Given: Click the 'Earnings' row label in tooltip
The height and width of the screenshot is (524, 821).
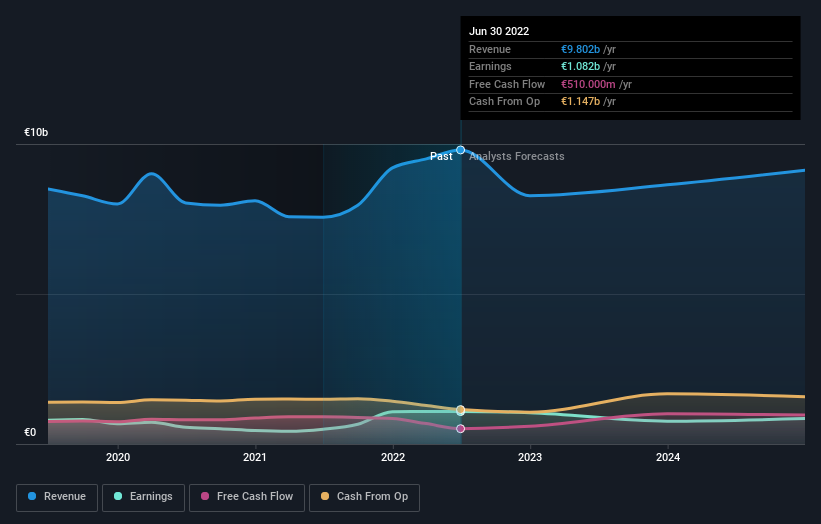Looking at the screenshot, I should [x=490, y=66].
